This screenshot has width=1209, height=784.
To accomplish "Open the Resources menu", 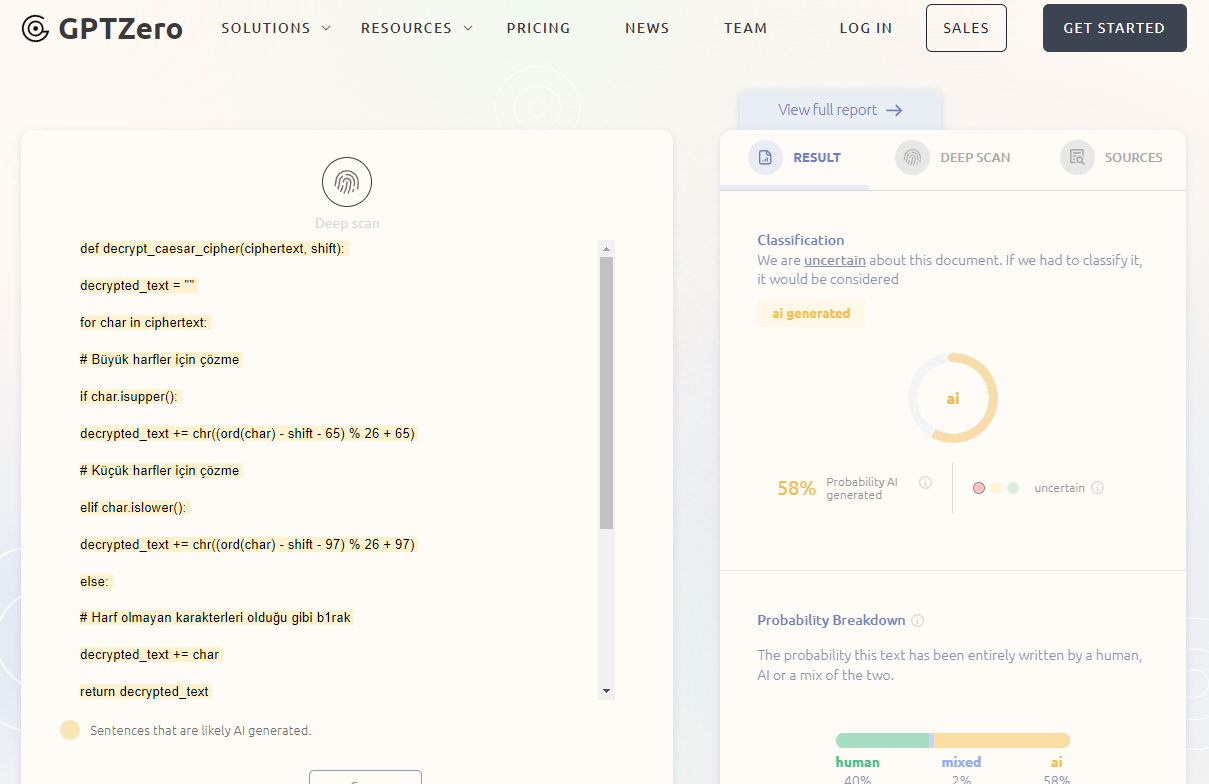I will pos(416,28).
